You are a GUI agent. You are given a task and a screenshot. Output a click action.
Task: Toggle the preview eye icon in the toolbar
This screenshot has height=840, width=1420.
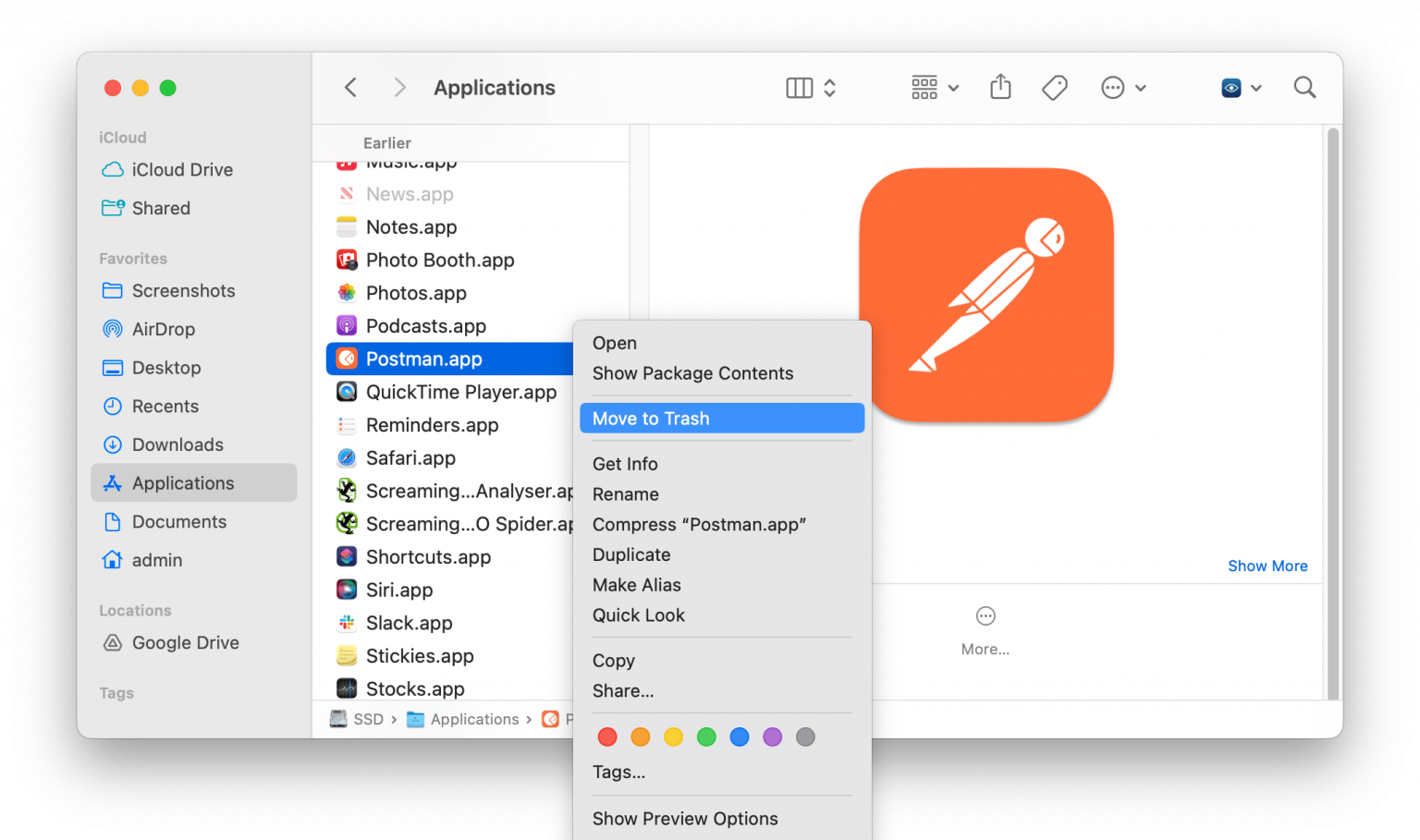coord(1231,87)
